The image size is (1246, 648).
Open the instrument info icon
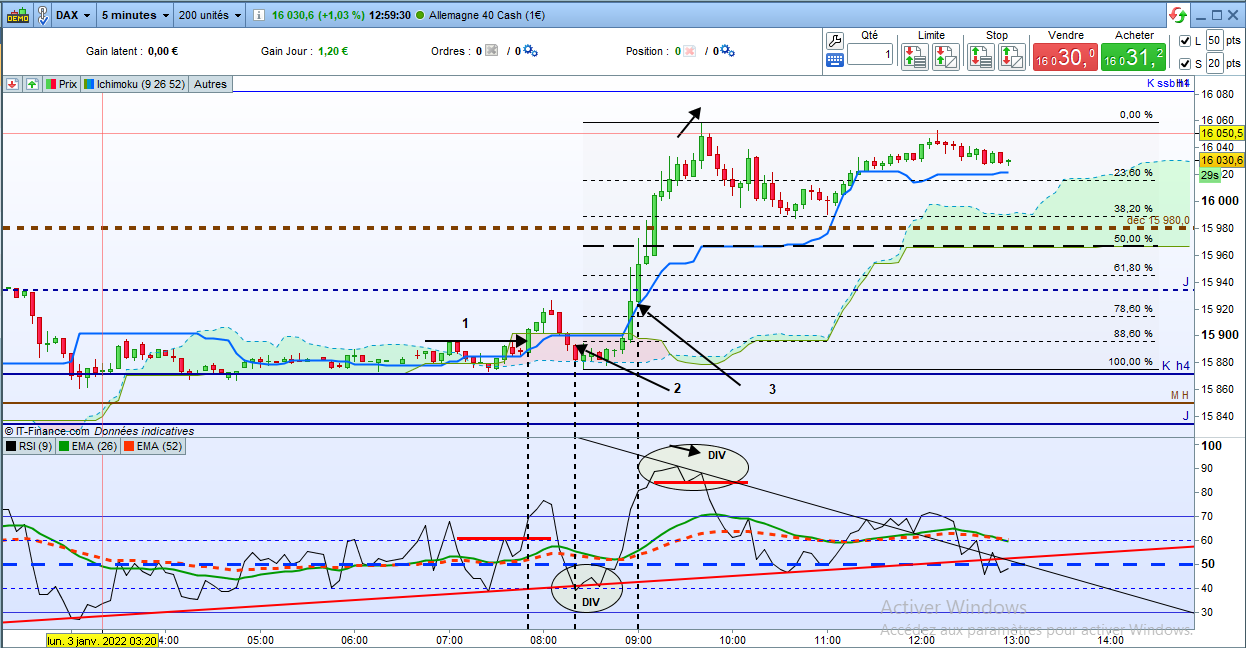coord(258,16)
